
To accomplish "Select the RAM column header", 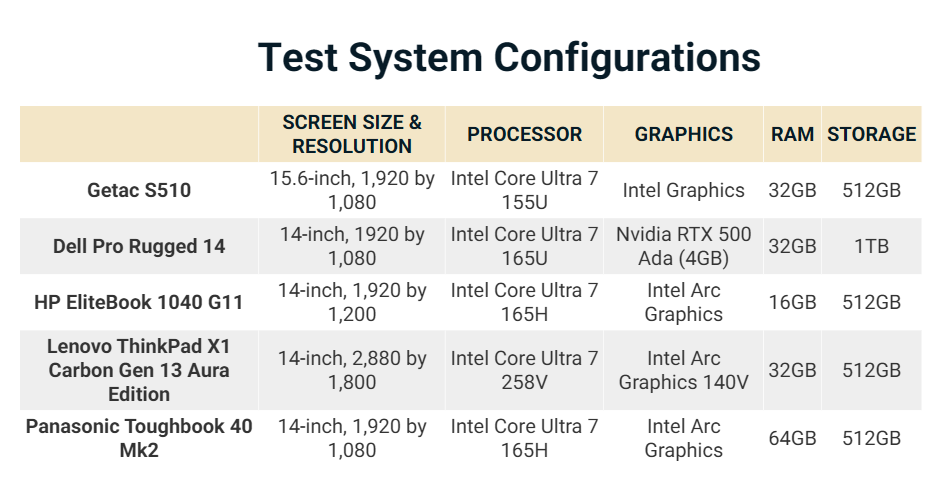I will [792, 134].
